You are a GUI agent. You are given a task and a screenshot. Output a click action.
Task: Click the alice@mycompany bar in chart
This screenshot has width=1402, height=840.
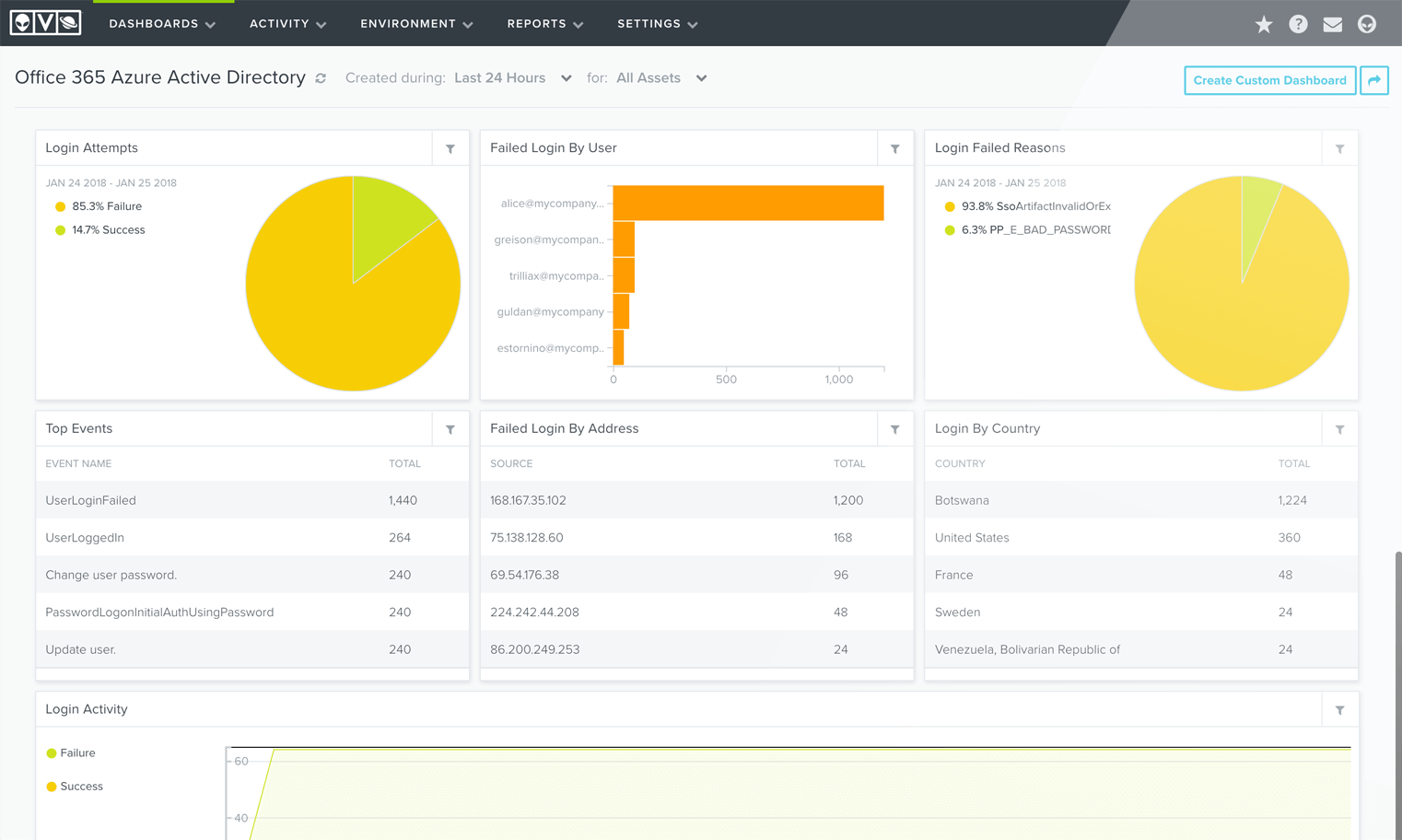[748, 203]
